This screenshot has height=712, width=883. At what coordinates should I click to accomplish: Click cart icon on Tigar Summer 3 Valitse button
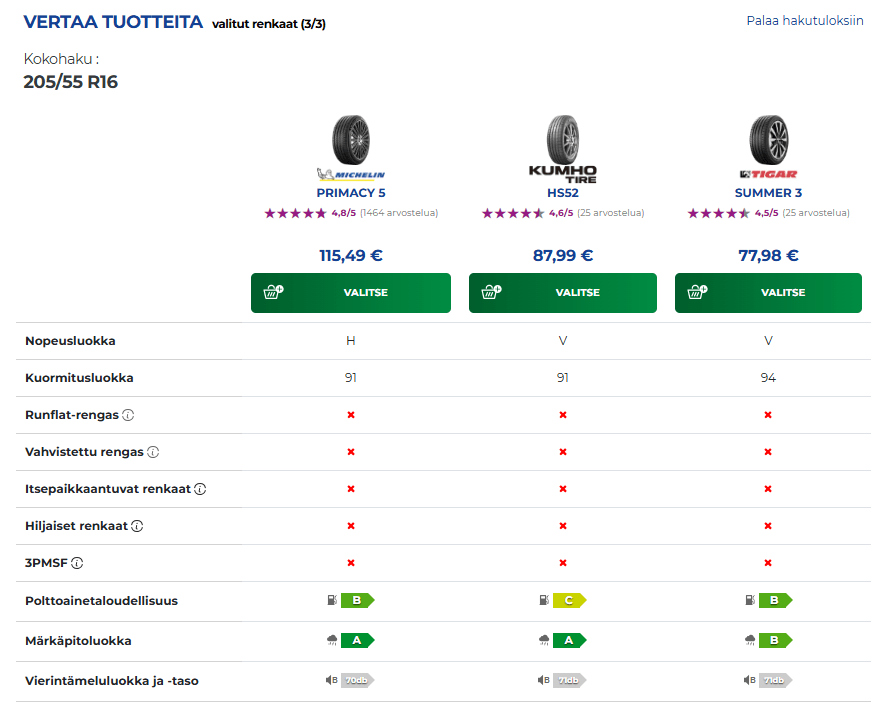coord(697,292)
